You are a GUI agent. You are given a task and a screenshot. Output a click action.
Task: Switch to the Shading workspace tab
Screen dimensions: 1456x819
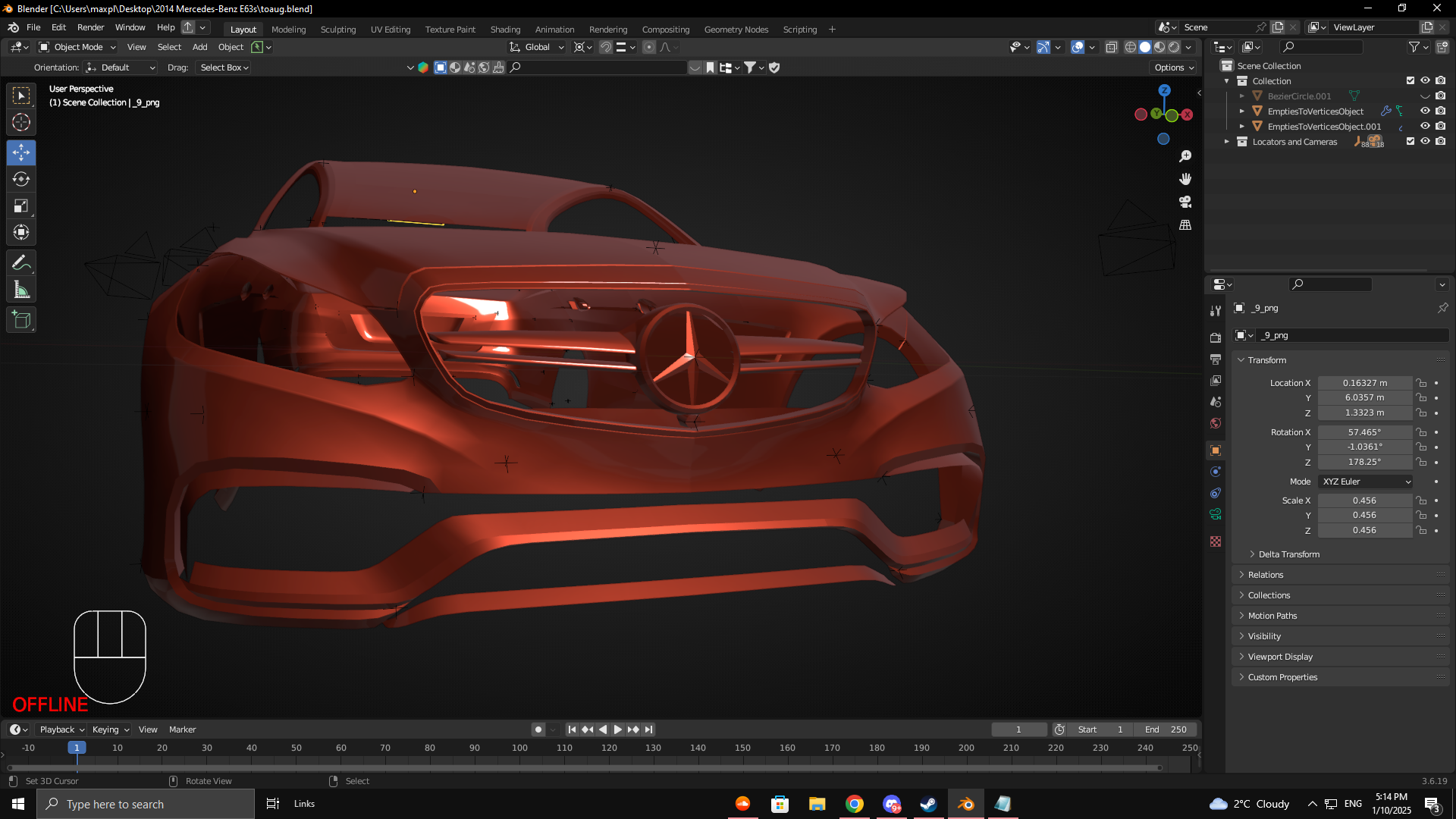(x=505, y=30)
